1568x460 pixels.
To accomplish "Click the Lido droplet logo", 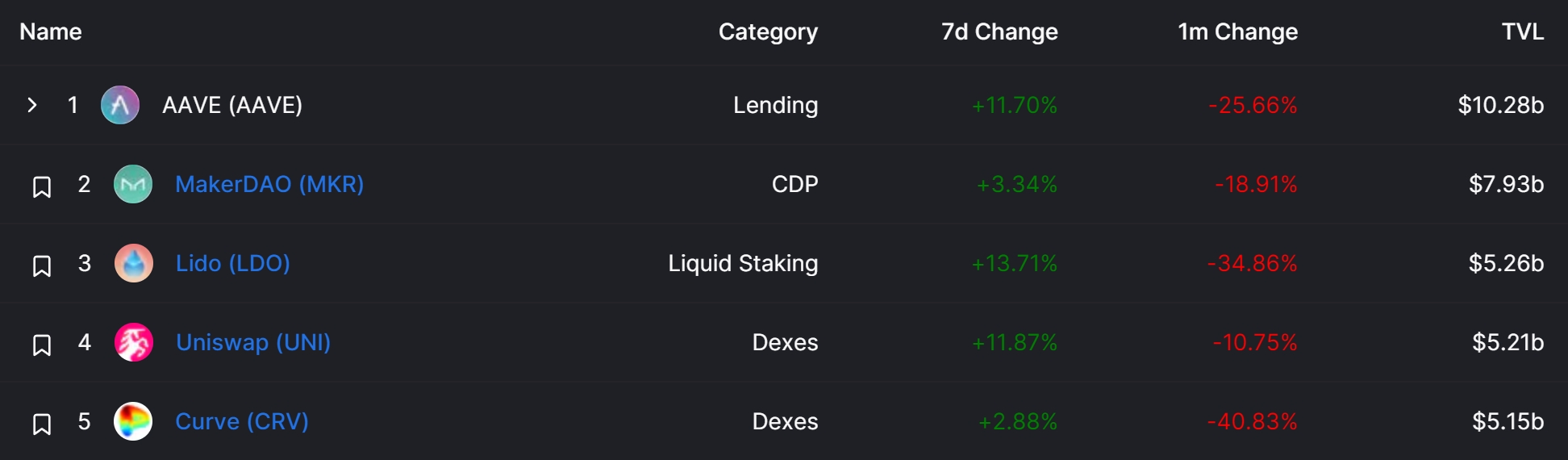I will [134, 263].
